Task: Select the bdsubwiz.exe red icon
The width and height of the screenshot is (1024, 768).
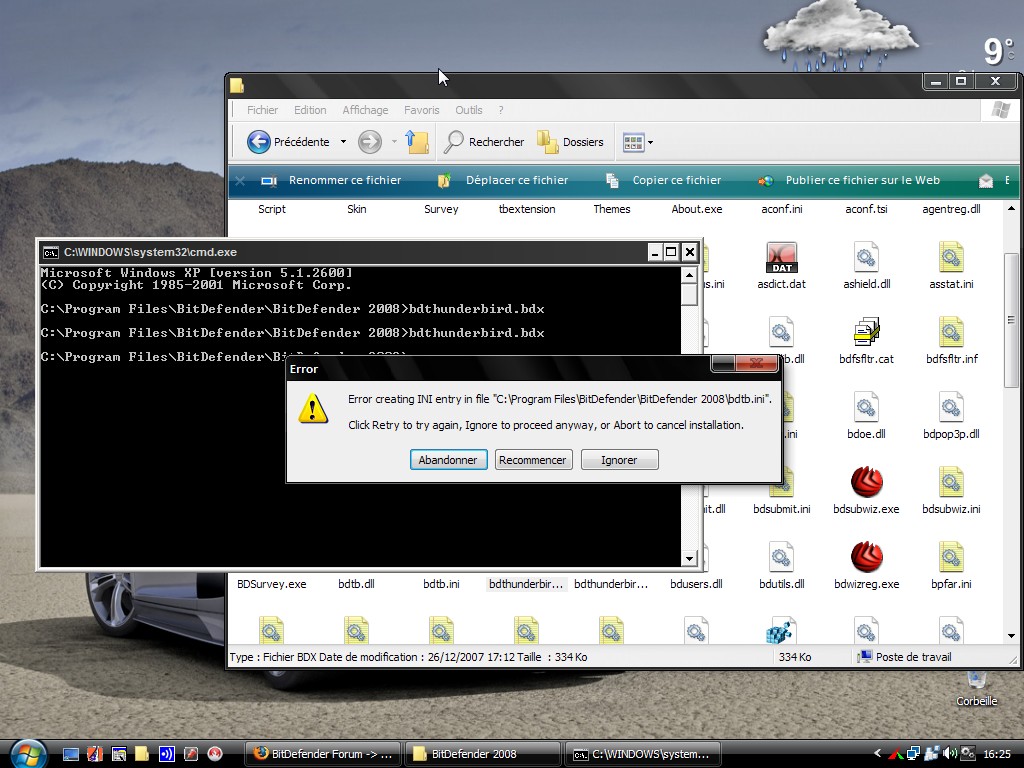Action: (866, 482)
